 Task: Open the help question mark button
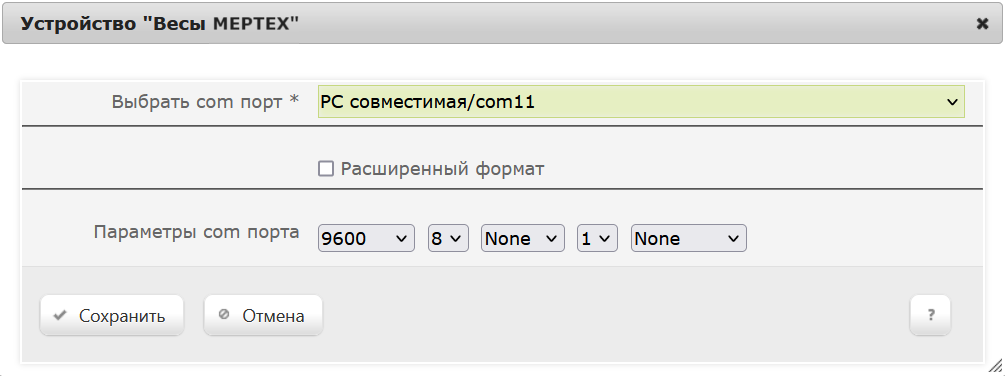tap(930, 315)
